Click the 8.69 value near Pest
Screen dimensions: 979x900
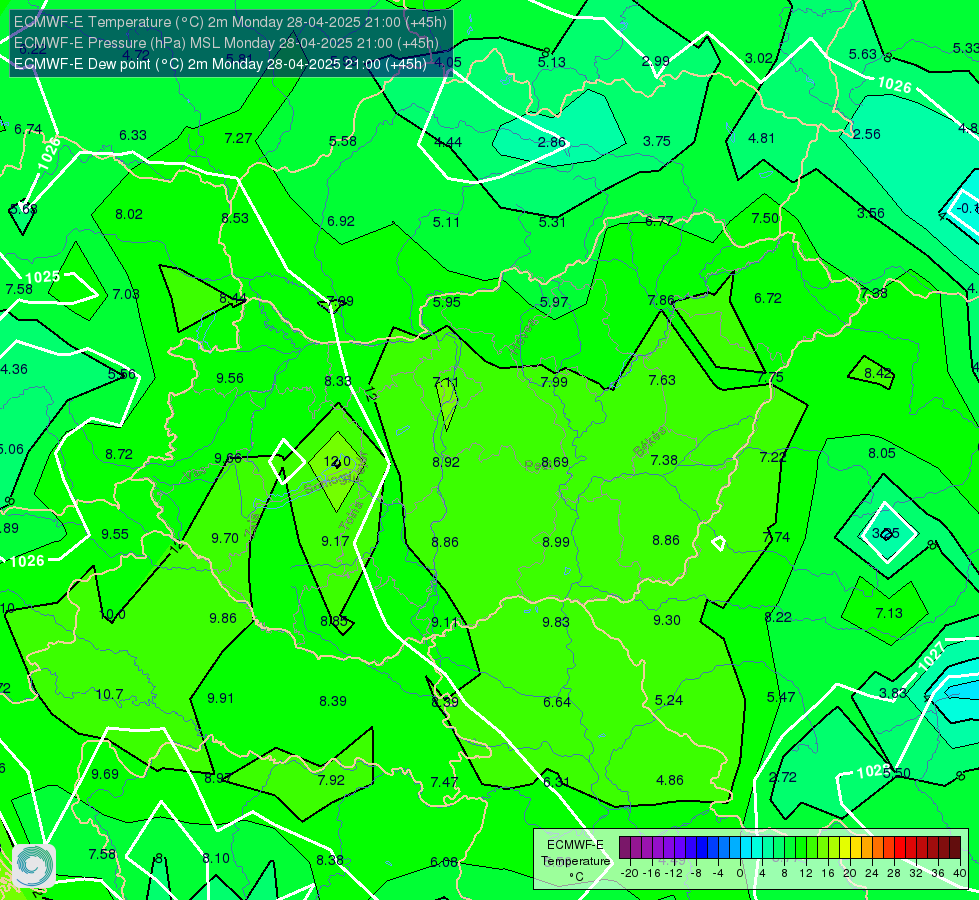[x=554, y=462]
